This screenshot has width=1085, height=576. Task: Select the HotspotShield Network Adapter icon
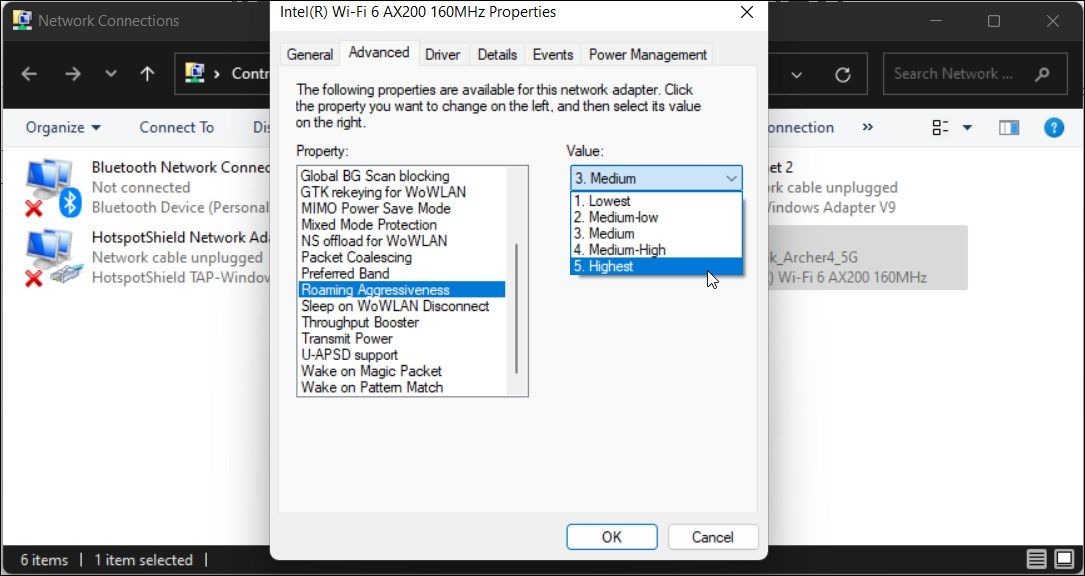[x=54, y=258]
